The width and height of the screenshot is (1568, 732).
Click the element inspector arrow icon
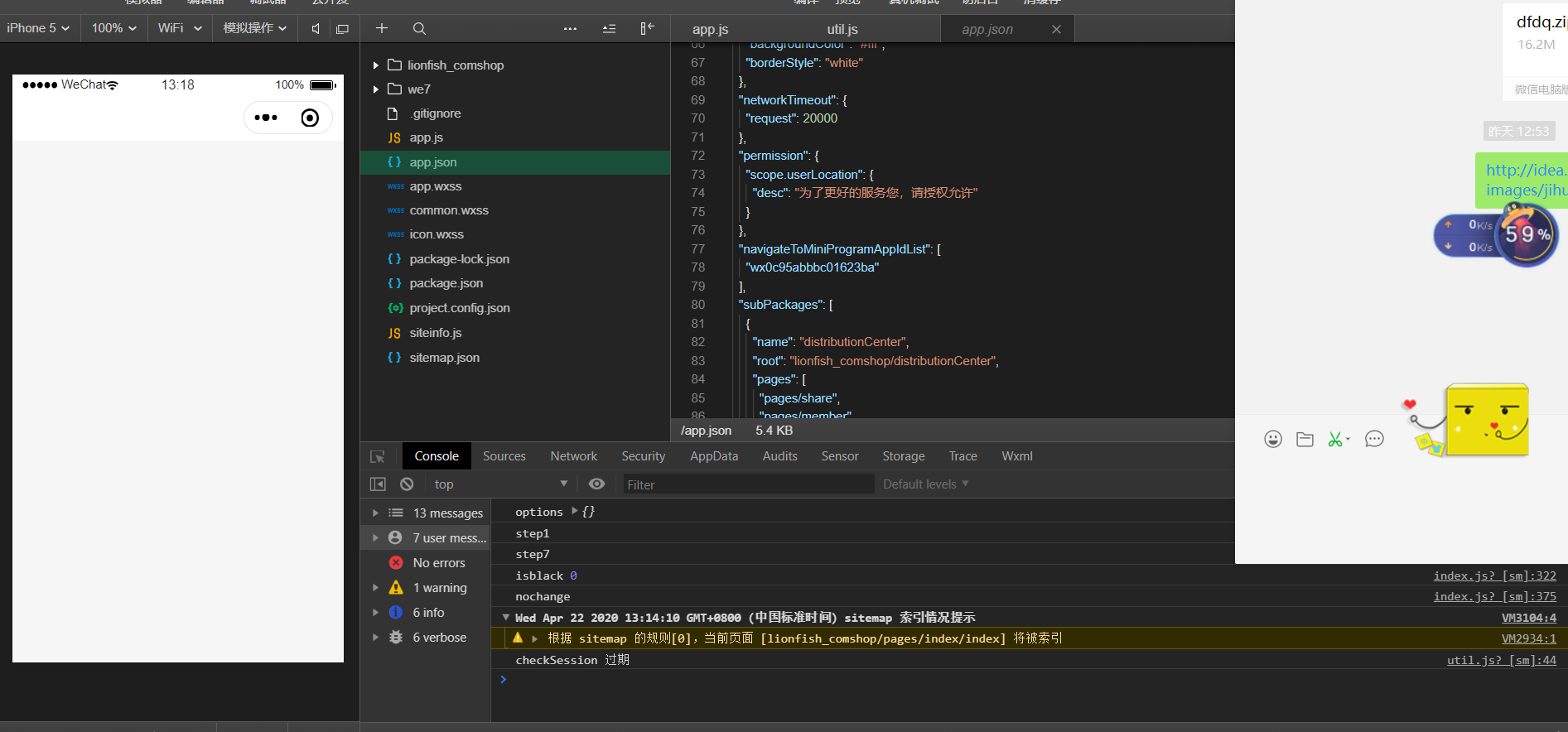pos(378,456)
